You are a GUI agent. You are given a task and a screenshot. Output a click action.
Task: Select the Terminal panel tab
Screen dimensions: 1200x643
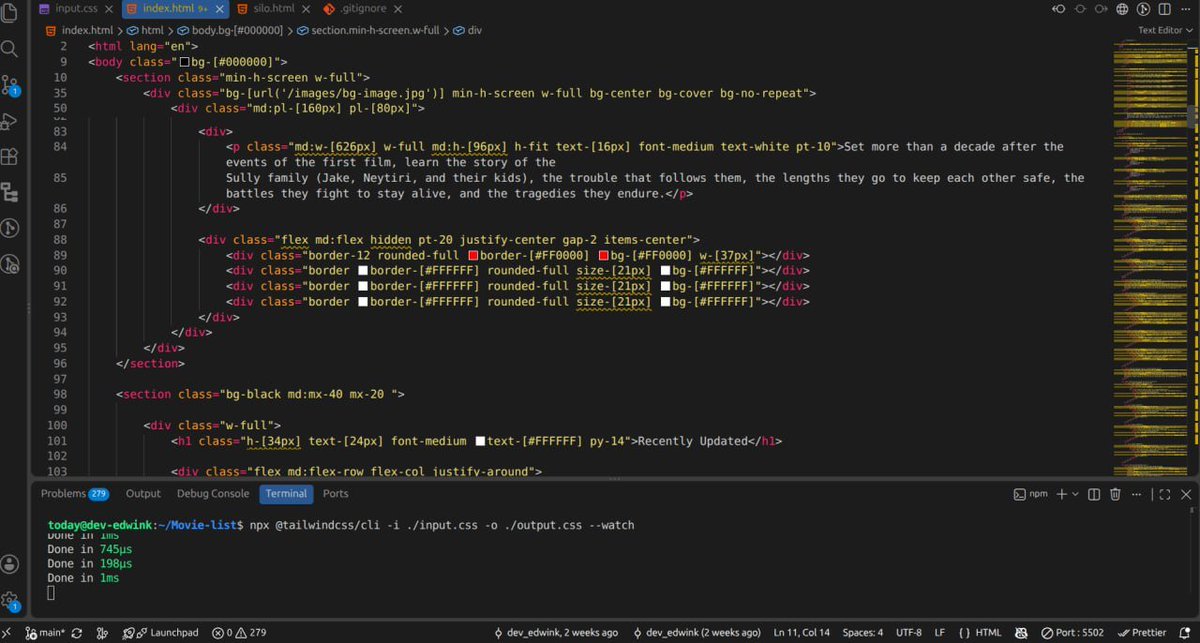286,494
